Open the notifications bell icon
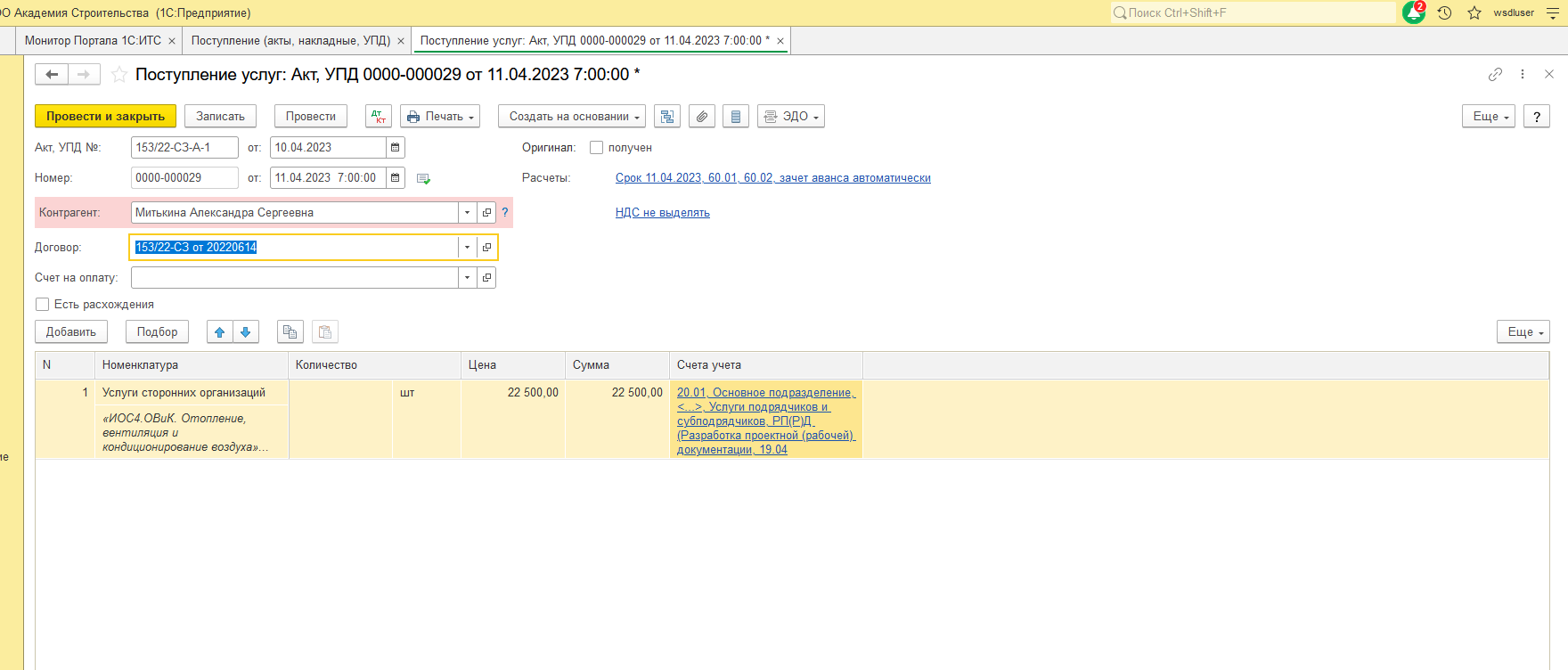The image size is (1568, 670). 1413,12
